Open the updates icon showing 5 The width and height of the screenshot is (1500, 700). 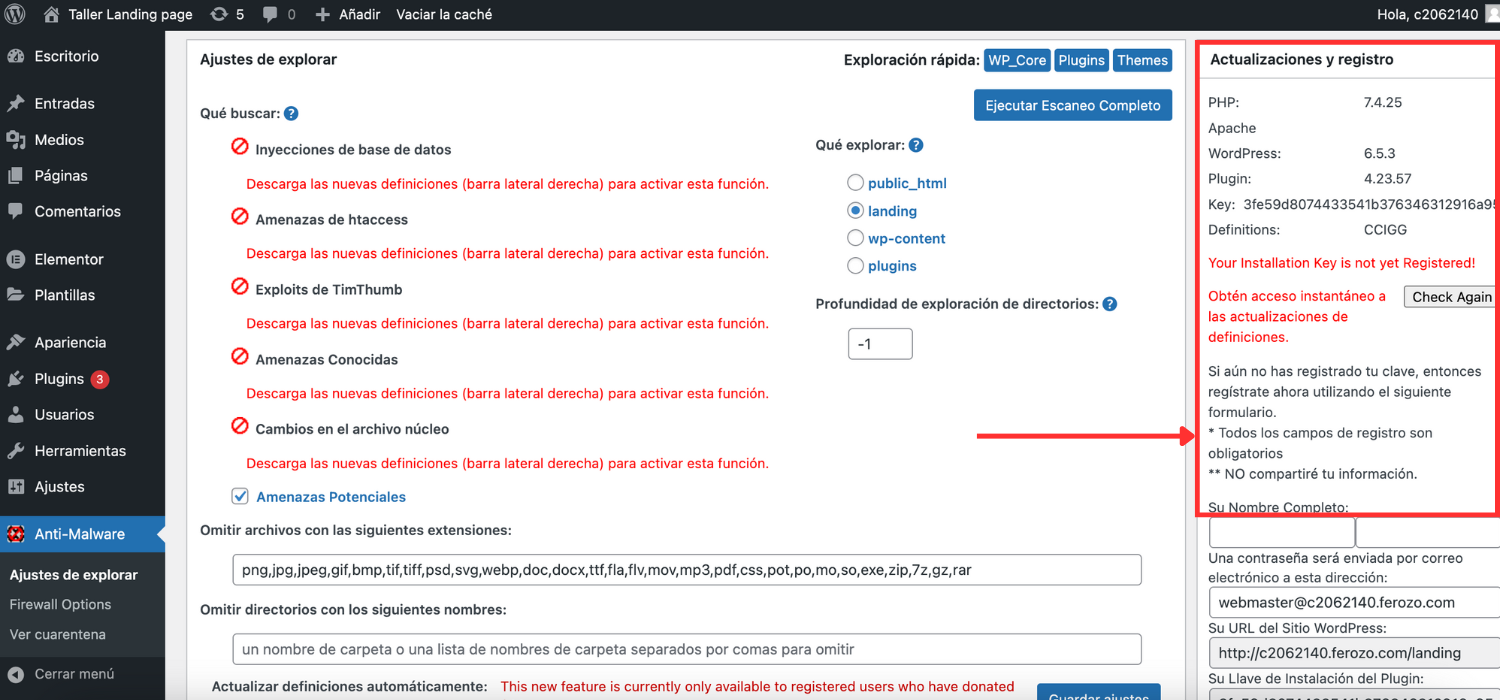pyautogui.click(x=219, y=14)
